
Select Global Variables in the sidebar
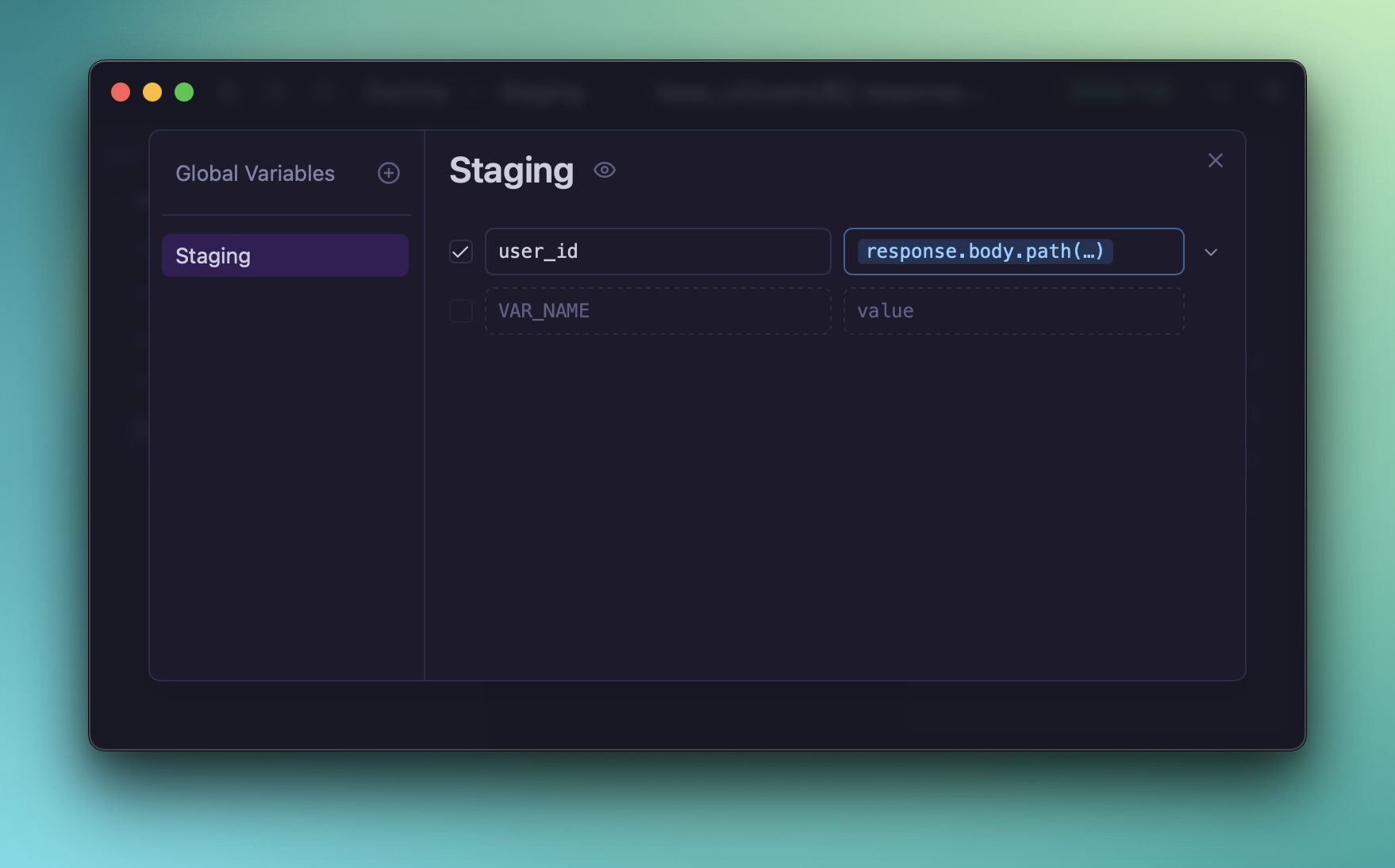coord(255,173)
